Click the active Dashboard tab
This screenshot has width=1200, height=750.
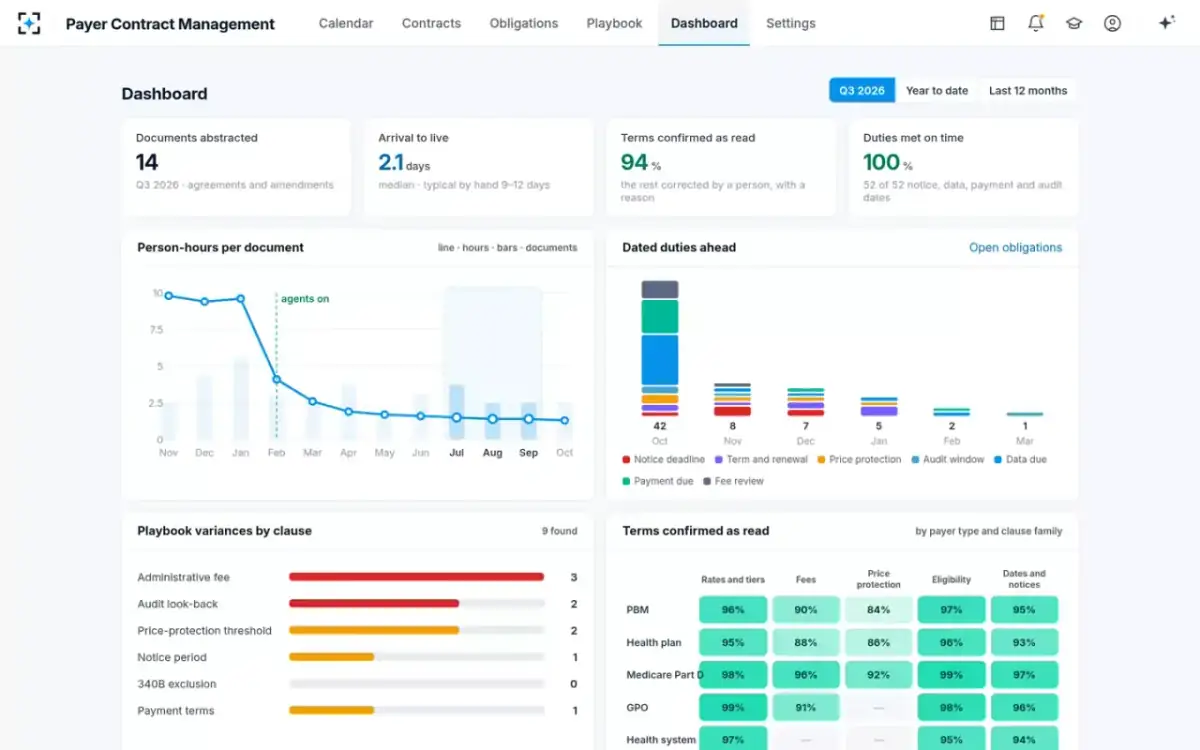click(704, 23)
